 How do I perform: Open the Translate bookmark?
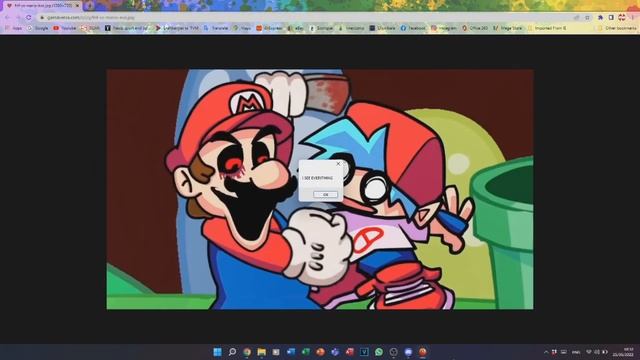216,28
